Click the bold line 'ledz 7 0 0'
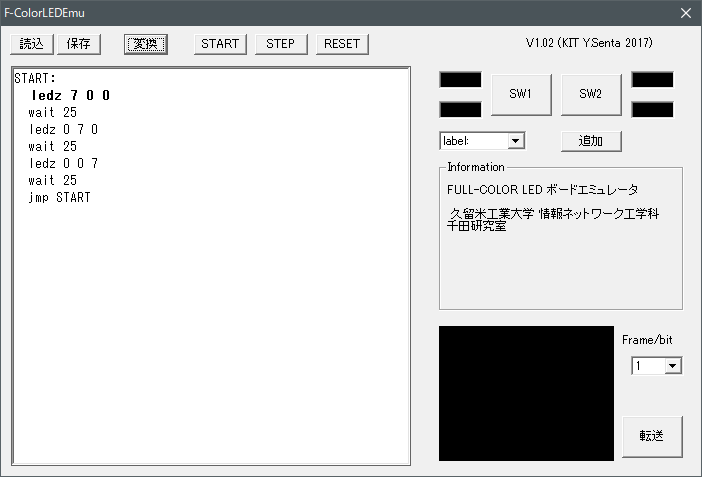 click(70, 95)
